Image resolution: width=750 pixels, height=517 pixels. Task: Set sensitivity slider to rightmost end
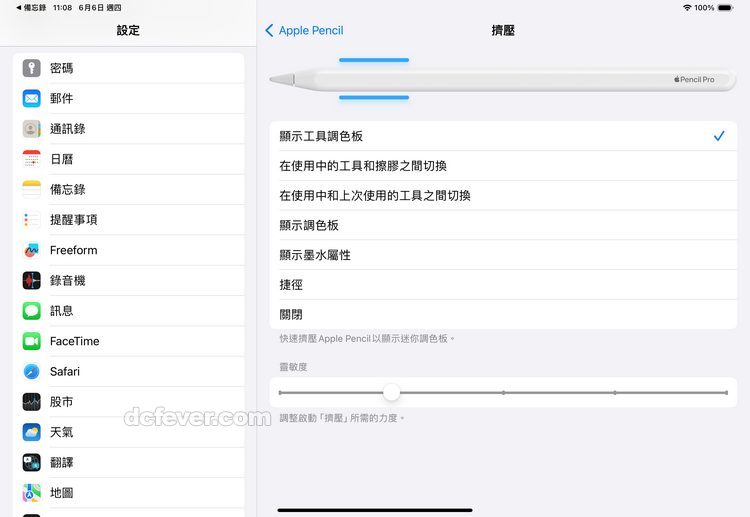pos(727,393)
